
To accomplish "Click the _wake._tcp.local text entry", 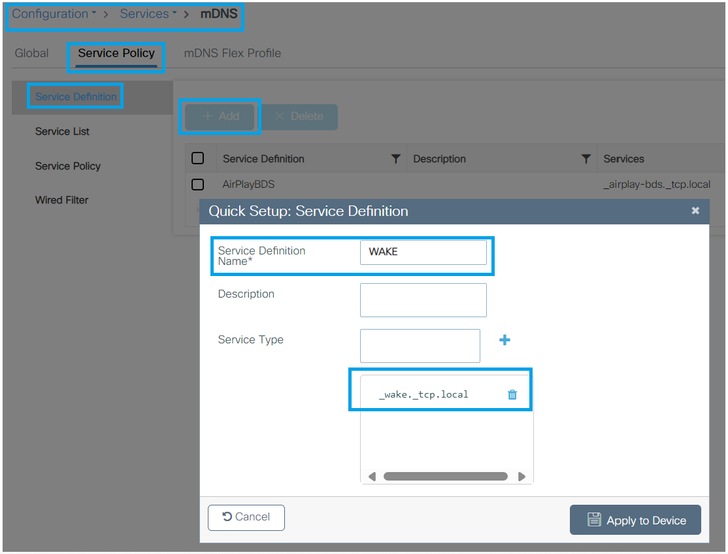I will click(423, 395).
